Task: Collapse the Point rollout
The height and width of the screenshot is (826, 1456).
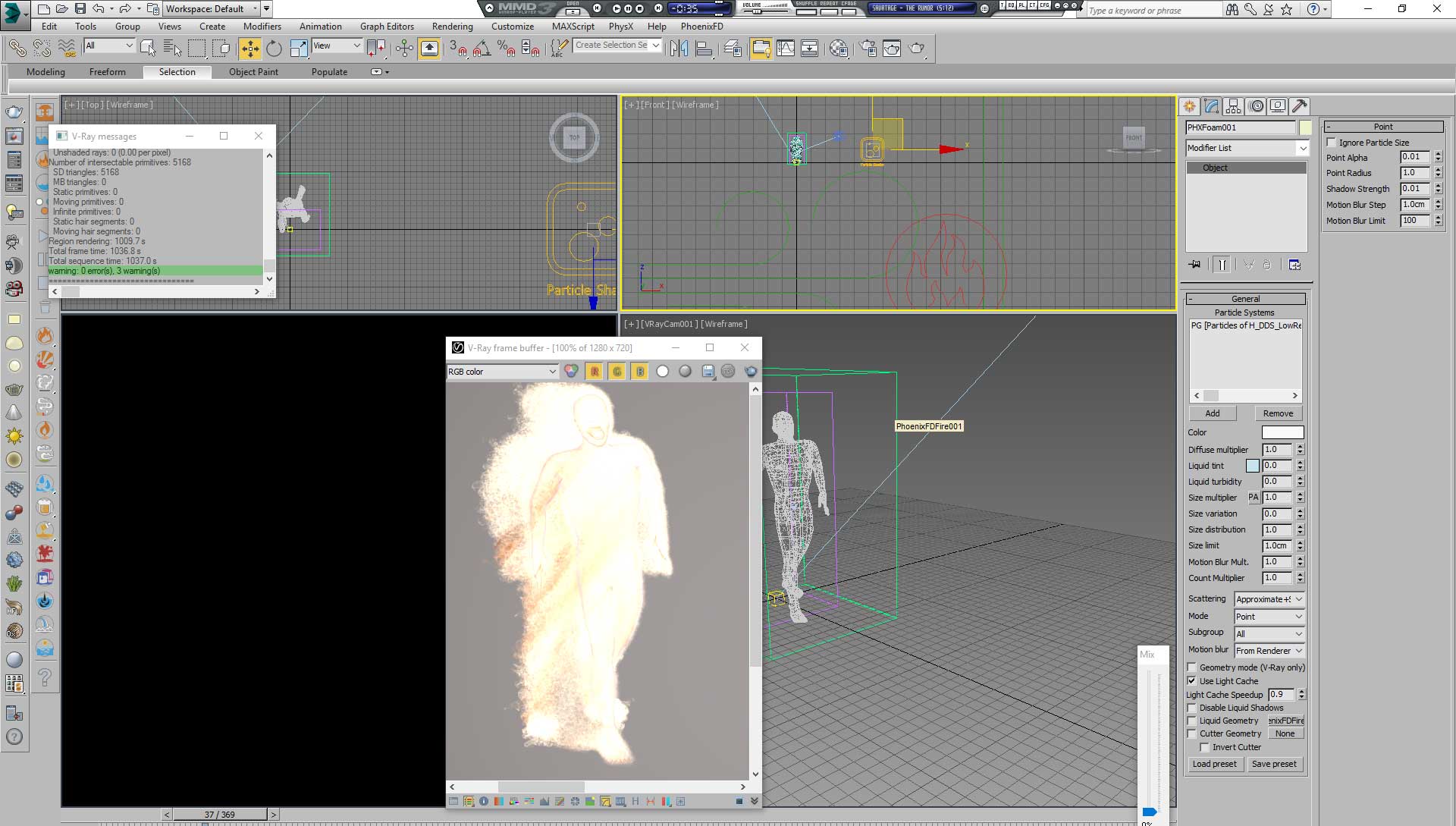Action: [1383, 127]
